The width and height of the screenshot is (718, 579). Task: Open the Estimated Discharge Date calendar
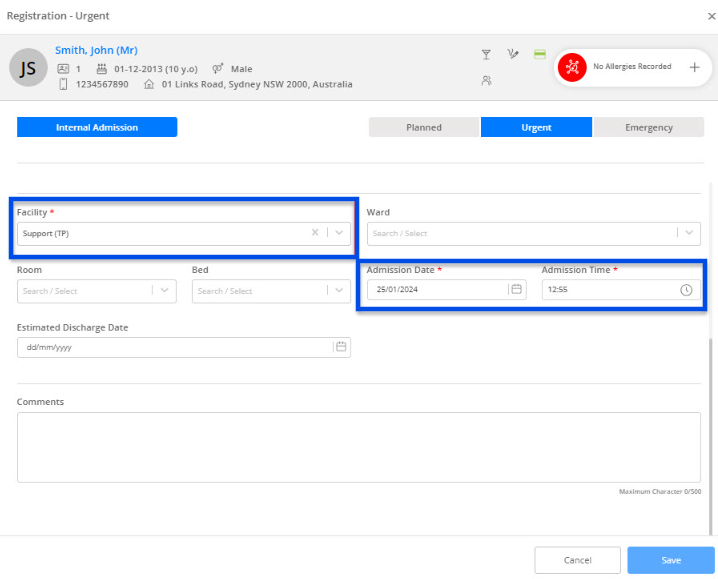tap(340, 347)
